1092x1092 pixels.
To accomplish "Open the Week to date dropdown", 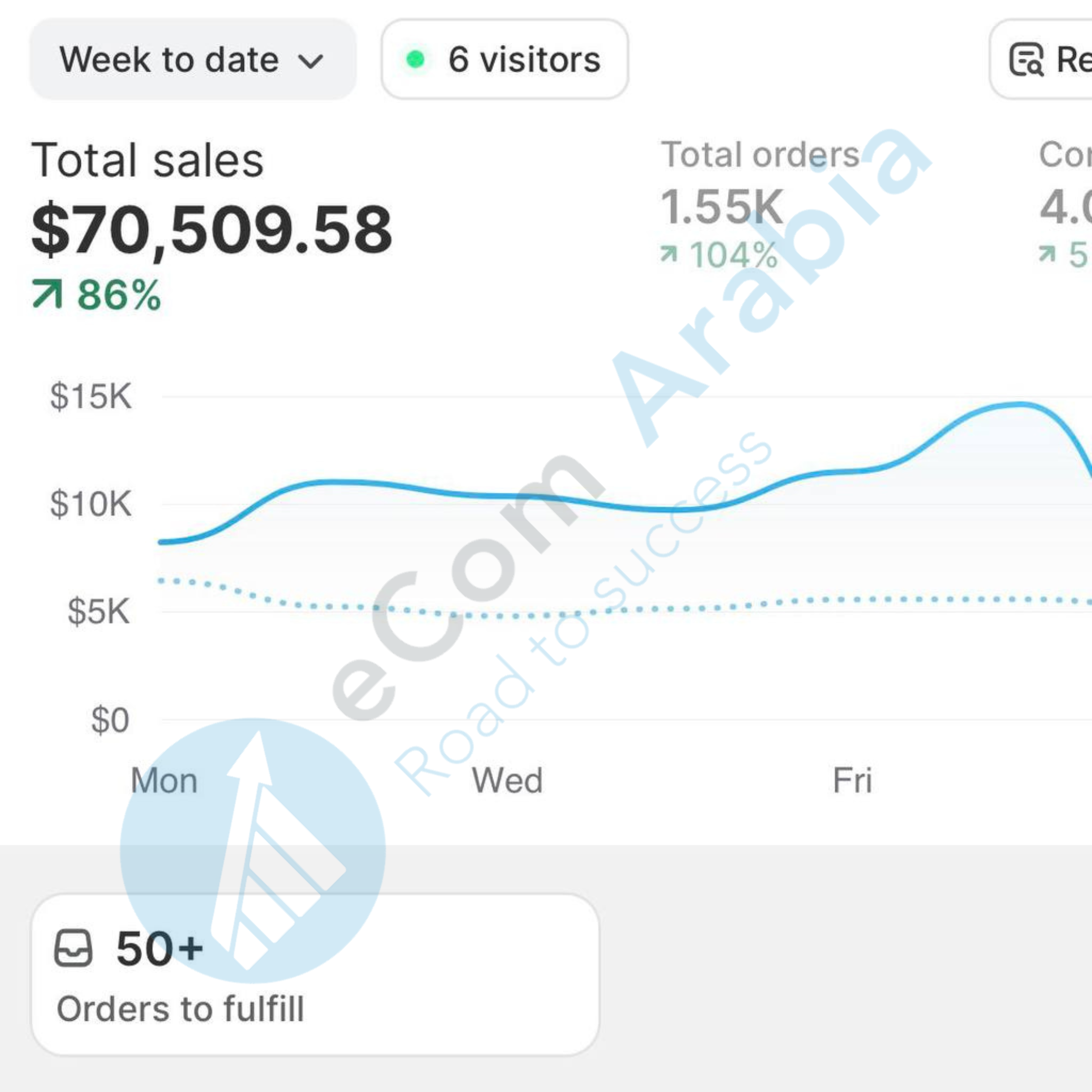I will point(192,59).
